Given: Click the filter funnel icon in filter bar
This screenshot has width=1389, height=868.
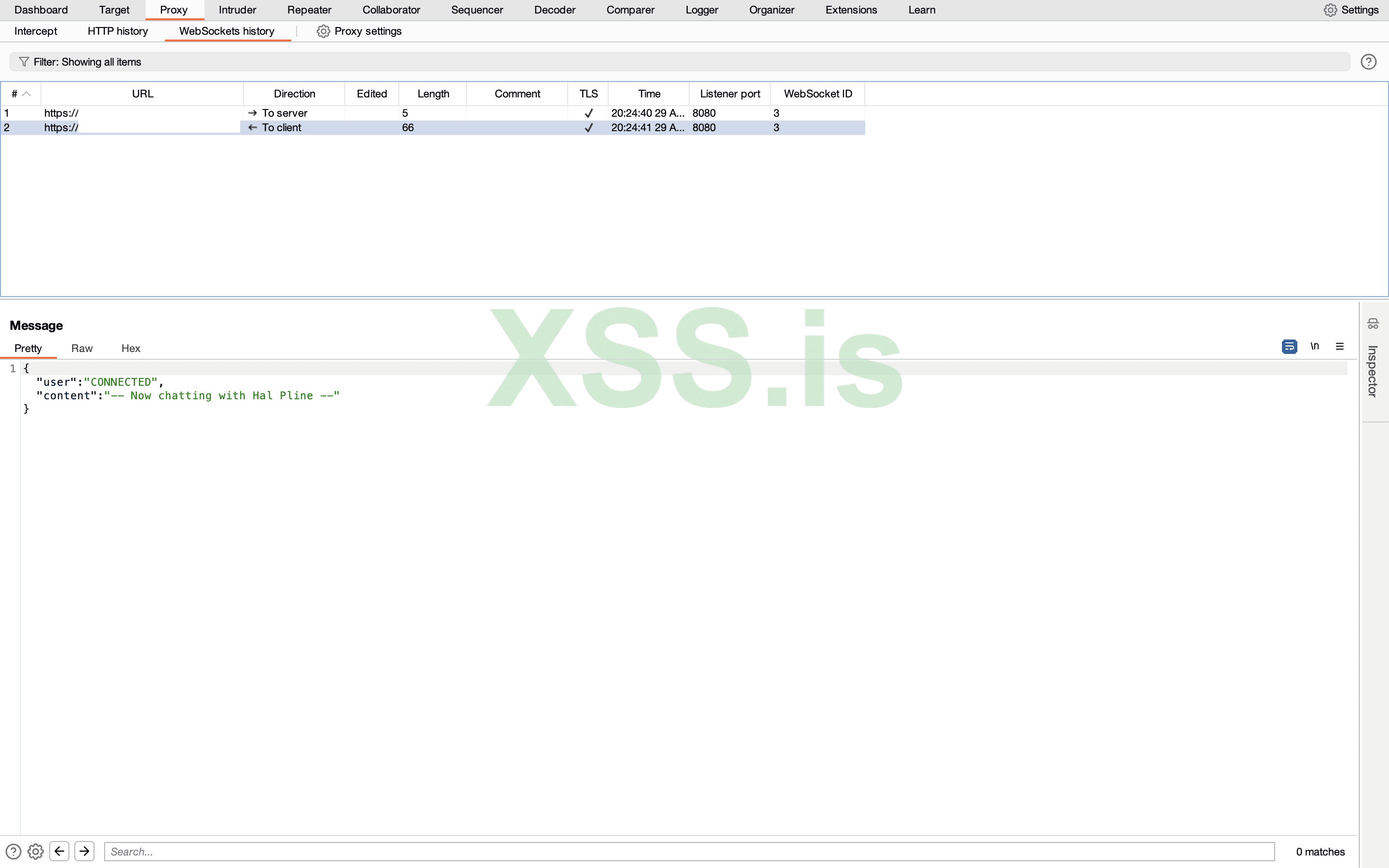Looking at the screenshot, I should [x=24, y=61].
